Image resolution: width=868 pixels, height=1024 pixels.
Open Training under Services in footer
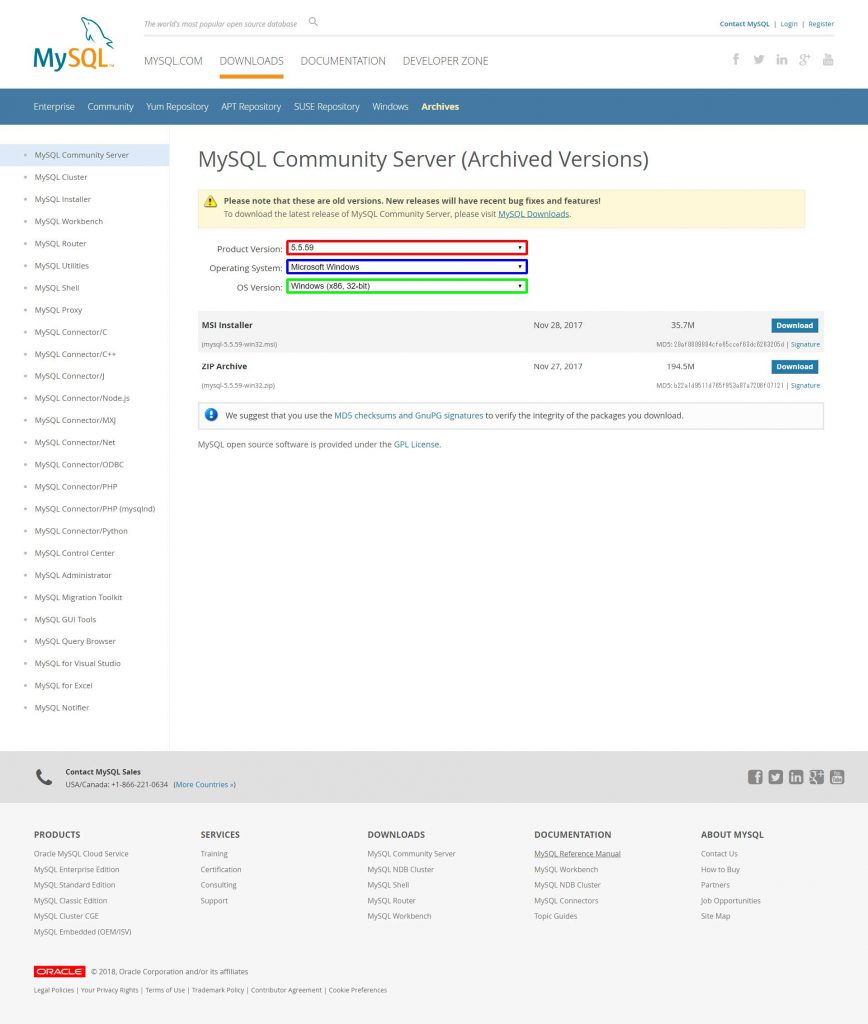tap(214, 854)
